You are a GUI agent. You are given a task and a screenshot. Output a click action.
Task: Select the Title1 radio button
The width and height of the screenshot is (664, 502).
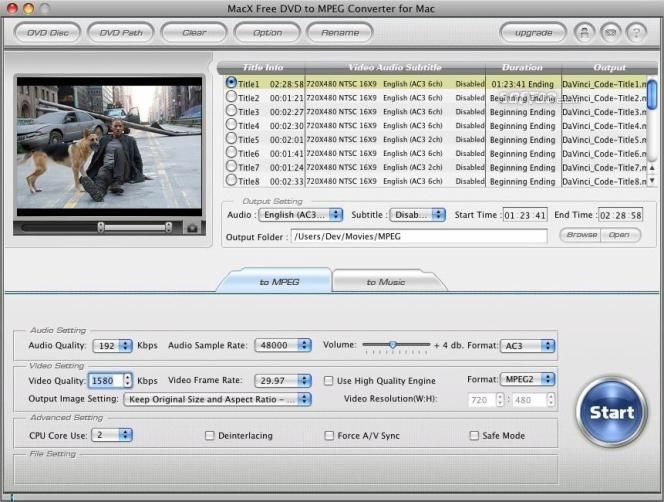click(231, 82)
